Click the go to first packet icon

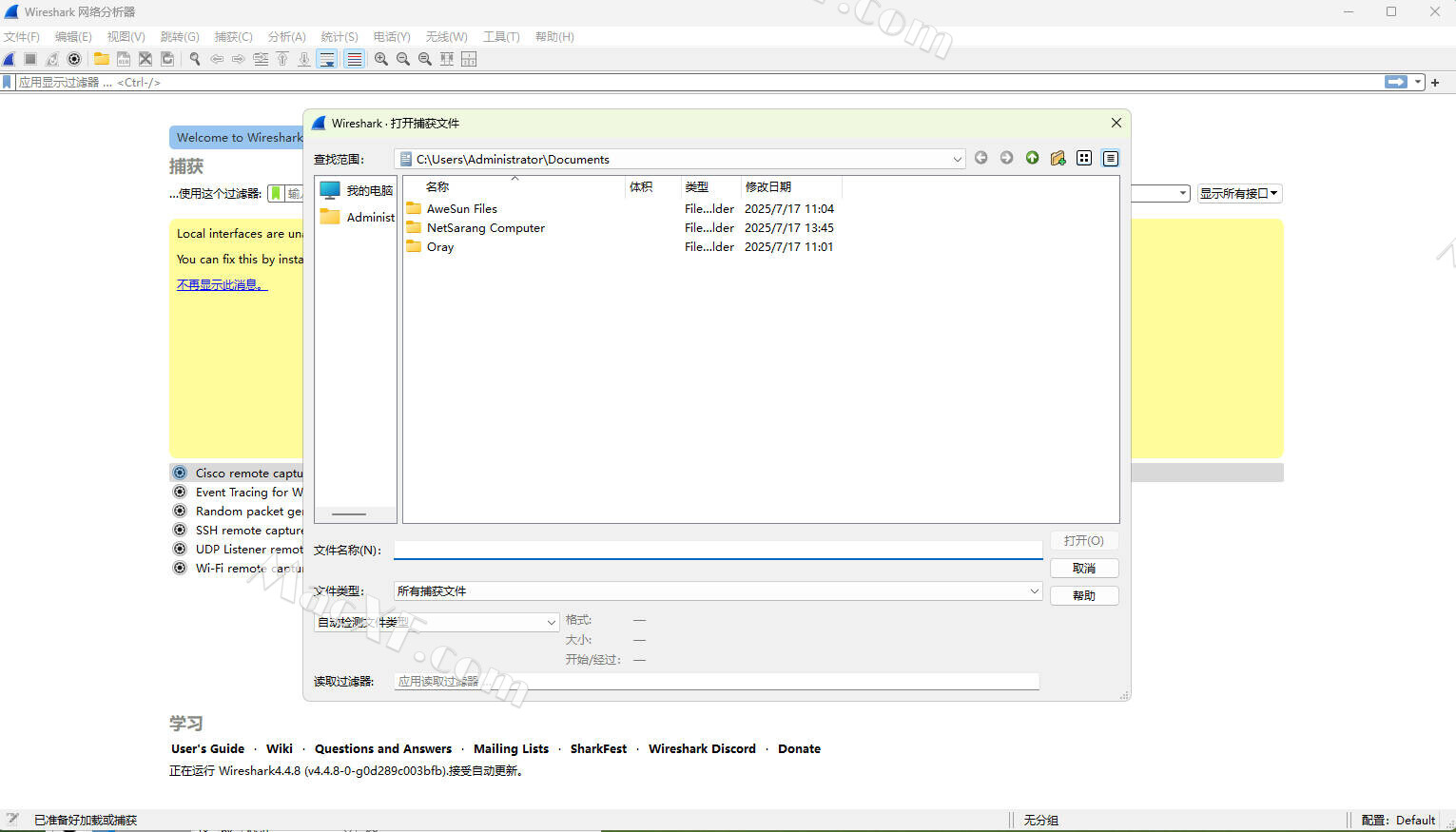tap(282, 59)
